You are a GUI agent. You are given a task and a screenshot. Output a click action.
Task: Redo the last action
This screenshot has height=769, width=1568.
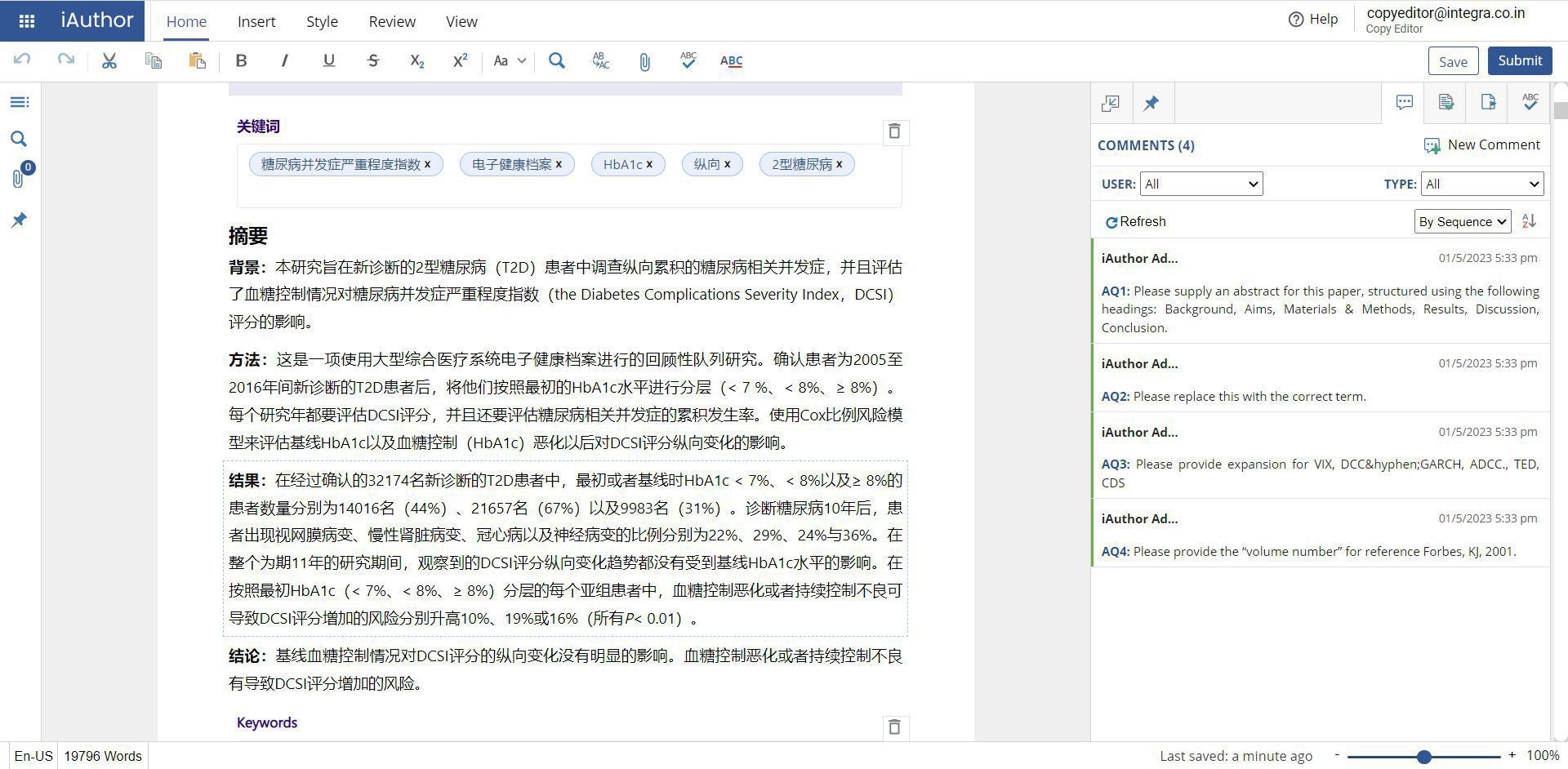pyautogui.click(x=66, y=60)
